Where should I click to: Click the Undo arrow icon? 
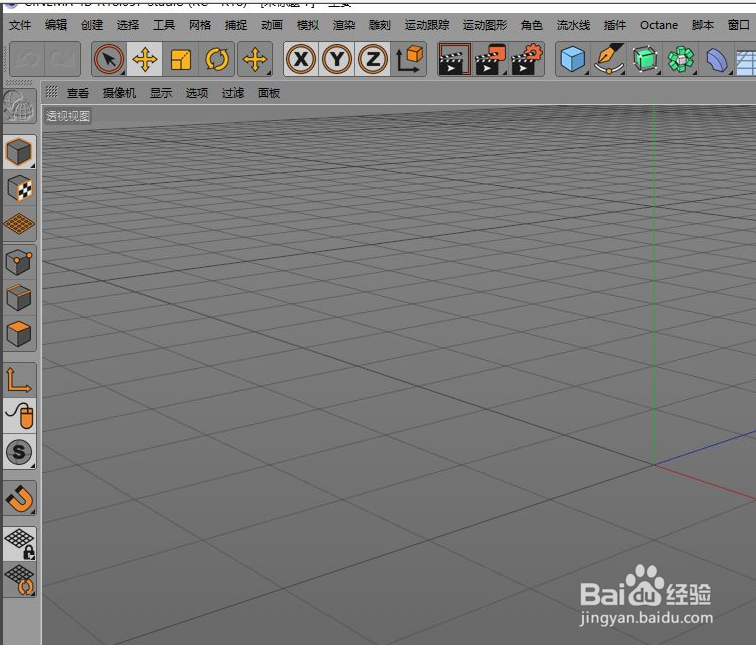tap(27, 59)
